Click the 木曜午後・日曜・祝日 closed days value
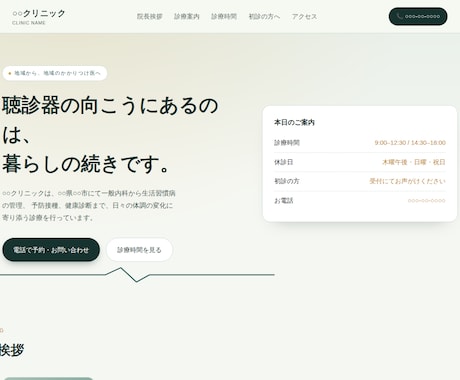Viewport: 460px width, 380px height. click(414, 162)
